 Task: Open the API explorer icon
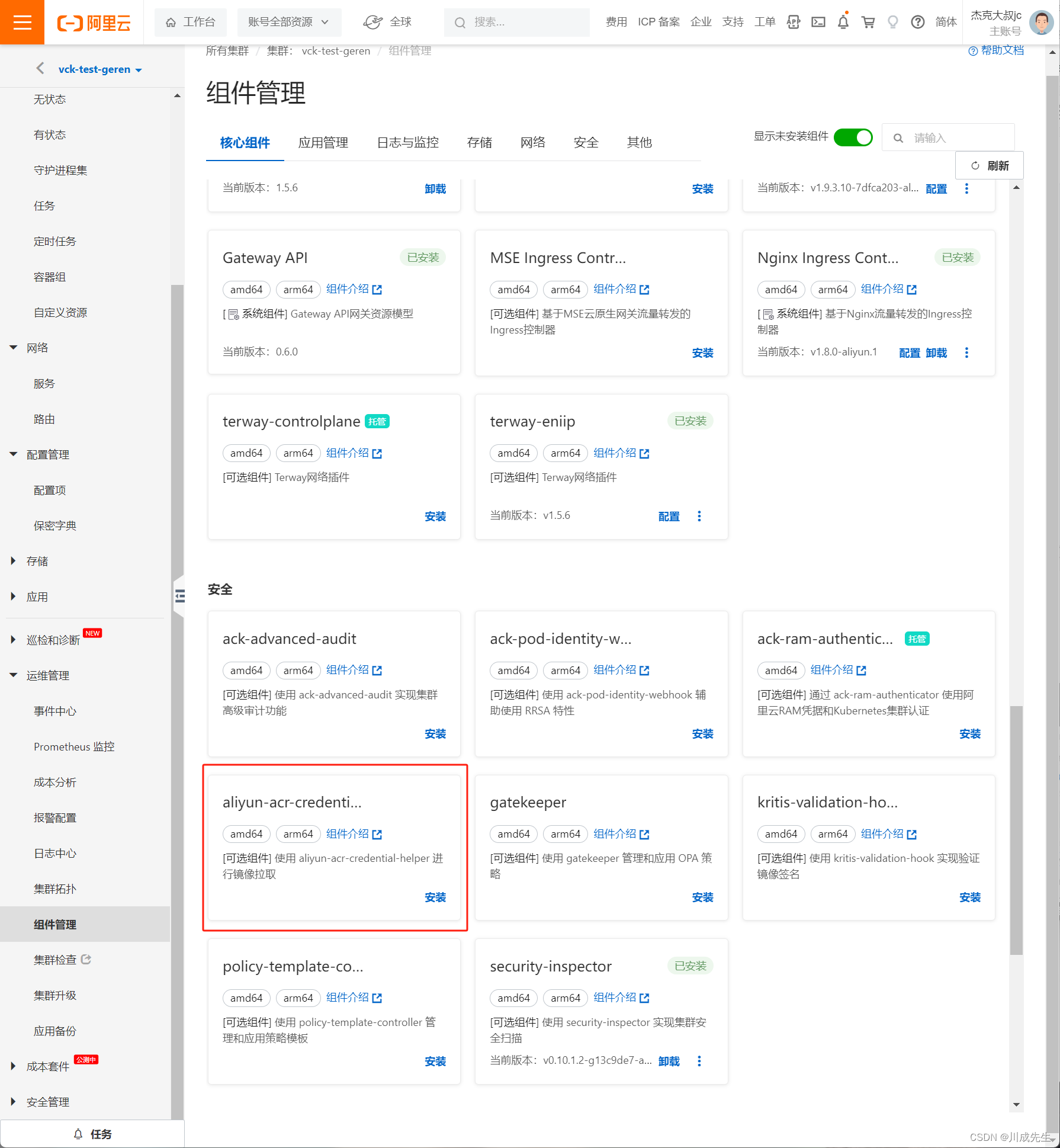point(793,23)
